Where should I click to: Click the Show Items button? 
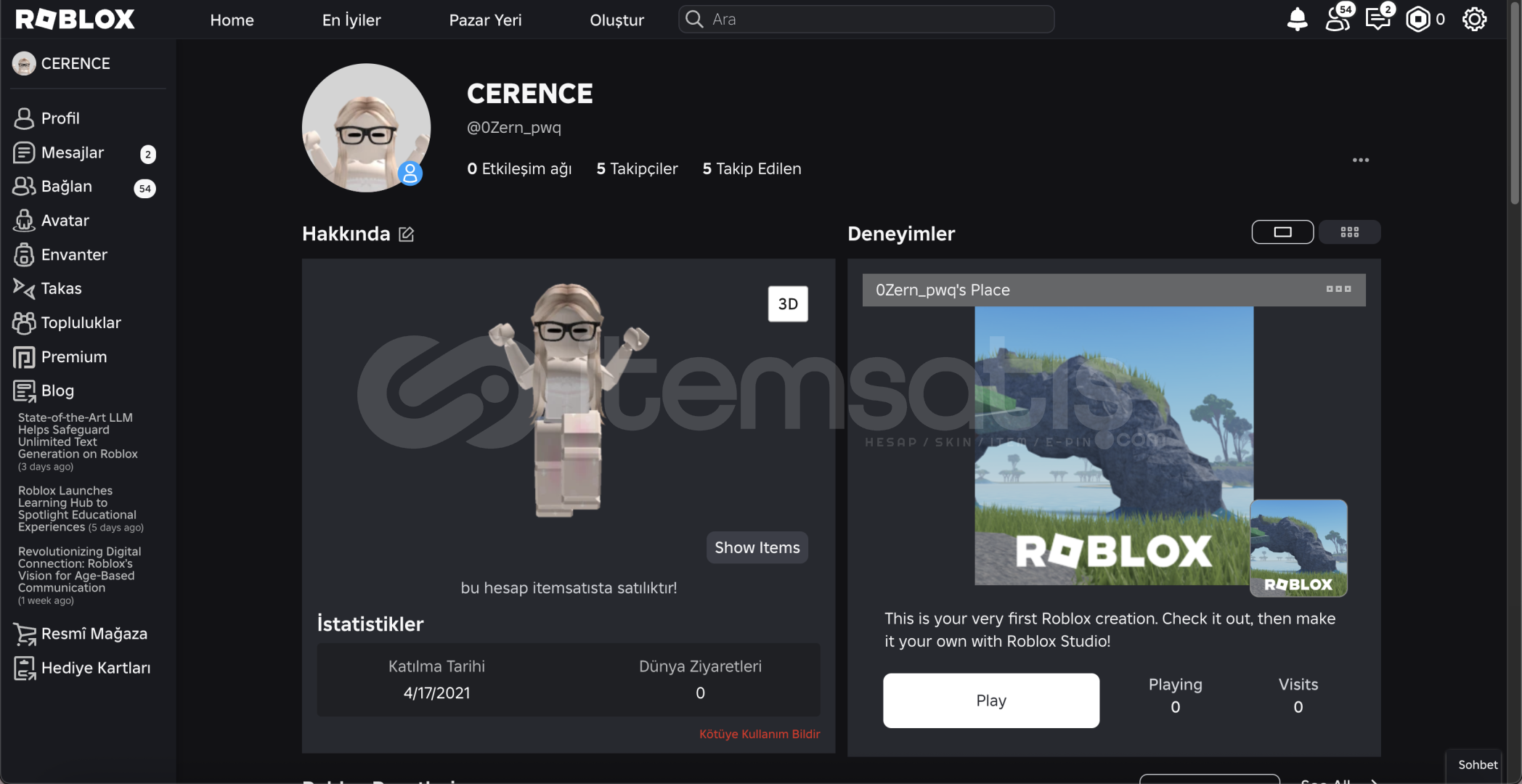point(757,547)
